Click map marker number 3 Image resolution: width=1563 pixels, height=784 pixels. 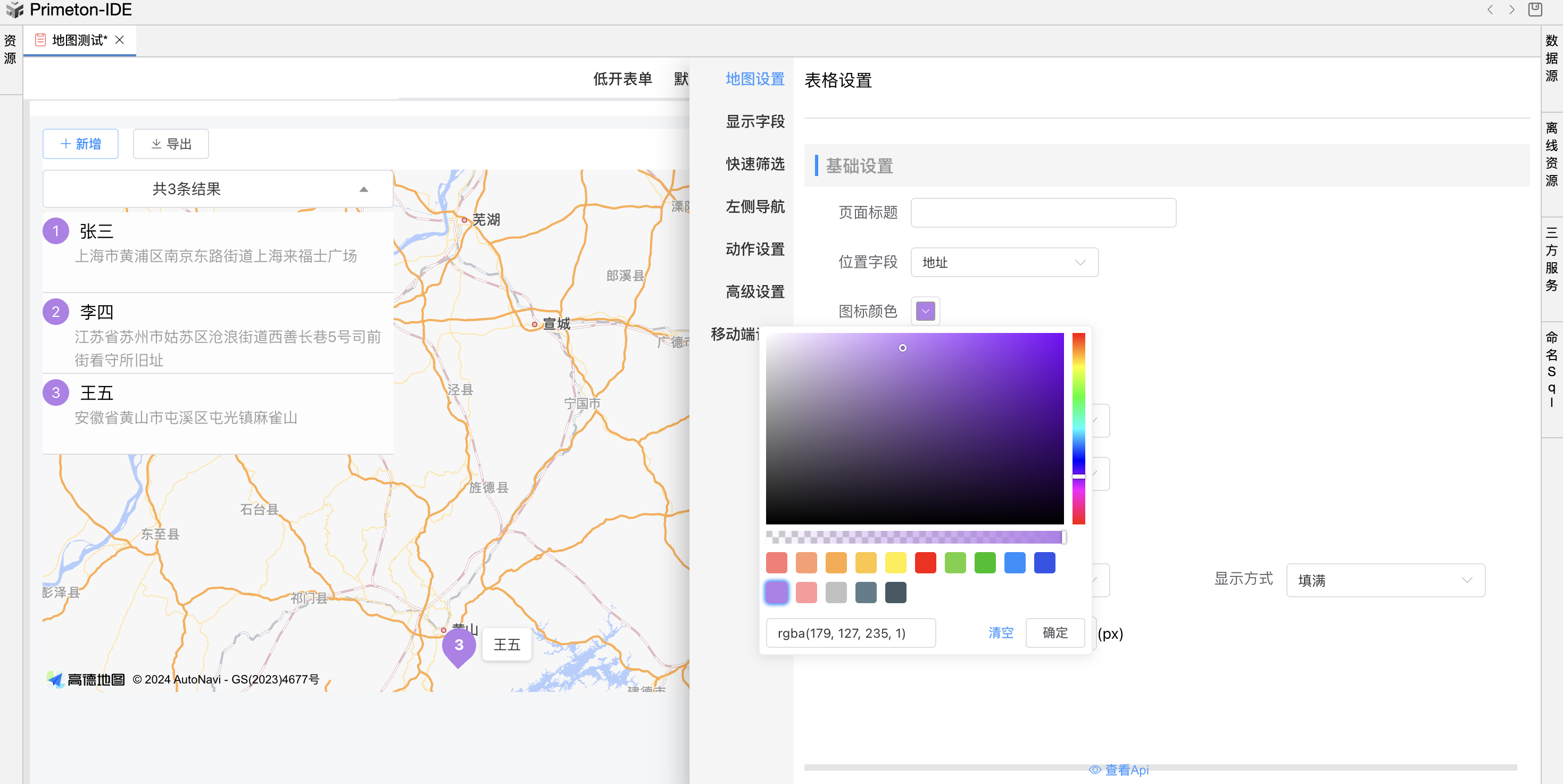coord(459,645)
